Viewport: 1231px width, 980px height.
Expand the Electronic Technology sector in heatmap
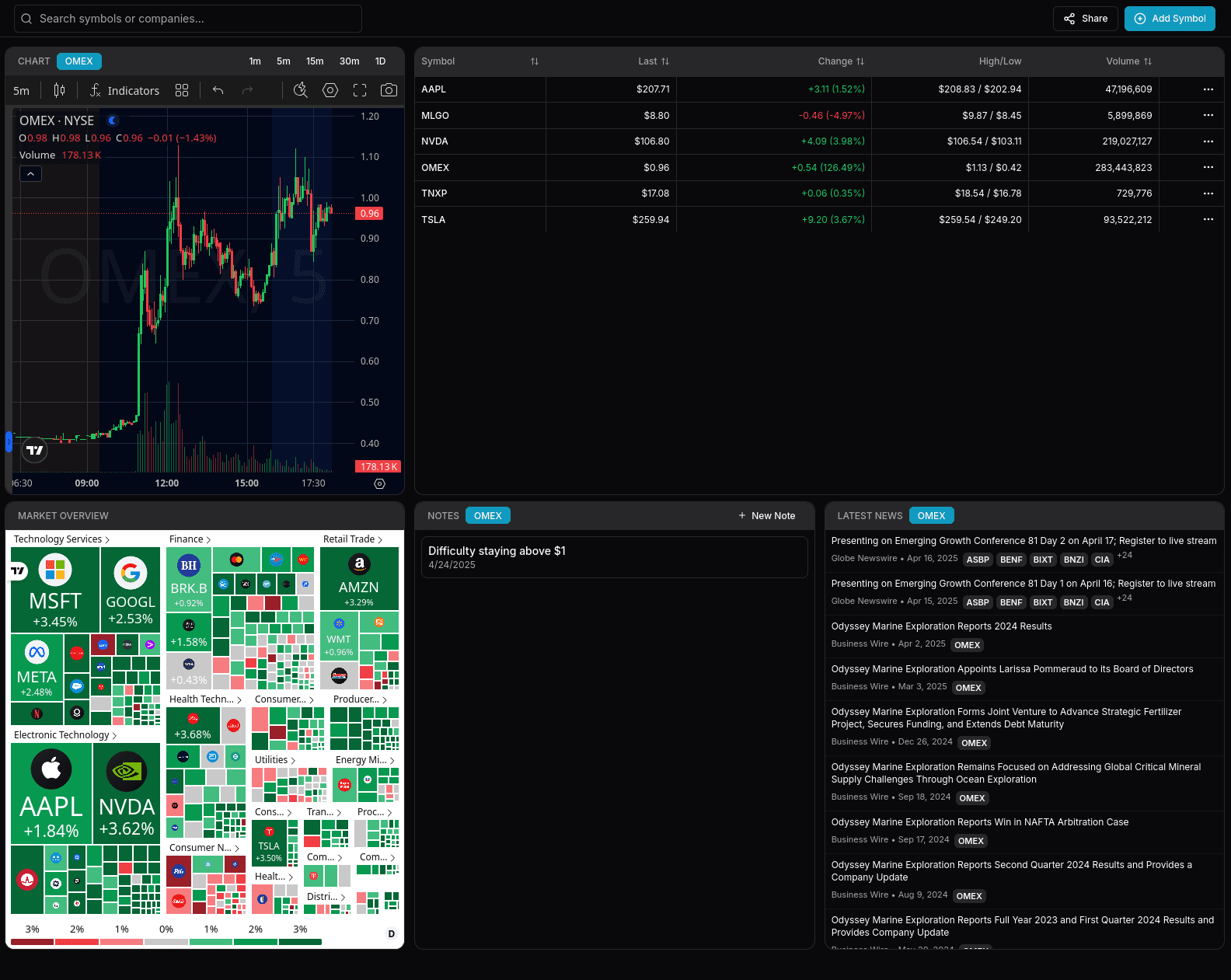(65, 735)
